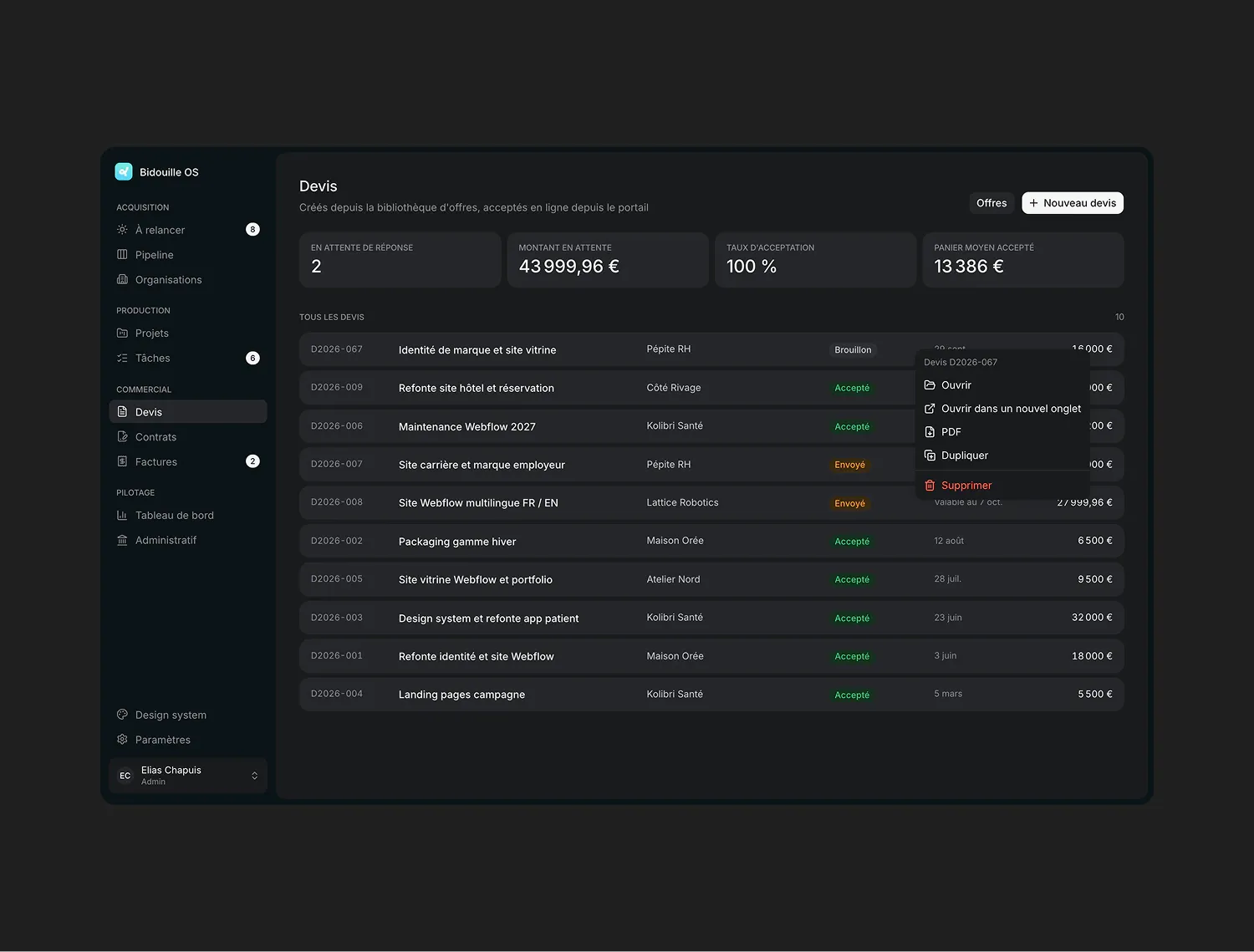Open the Packaging gamme hiver quote row
Screen dimensions: 1254x952
coord(711,541)
